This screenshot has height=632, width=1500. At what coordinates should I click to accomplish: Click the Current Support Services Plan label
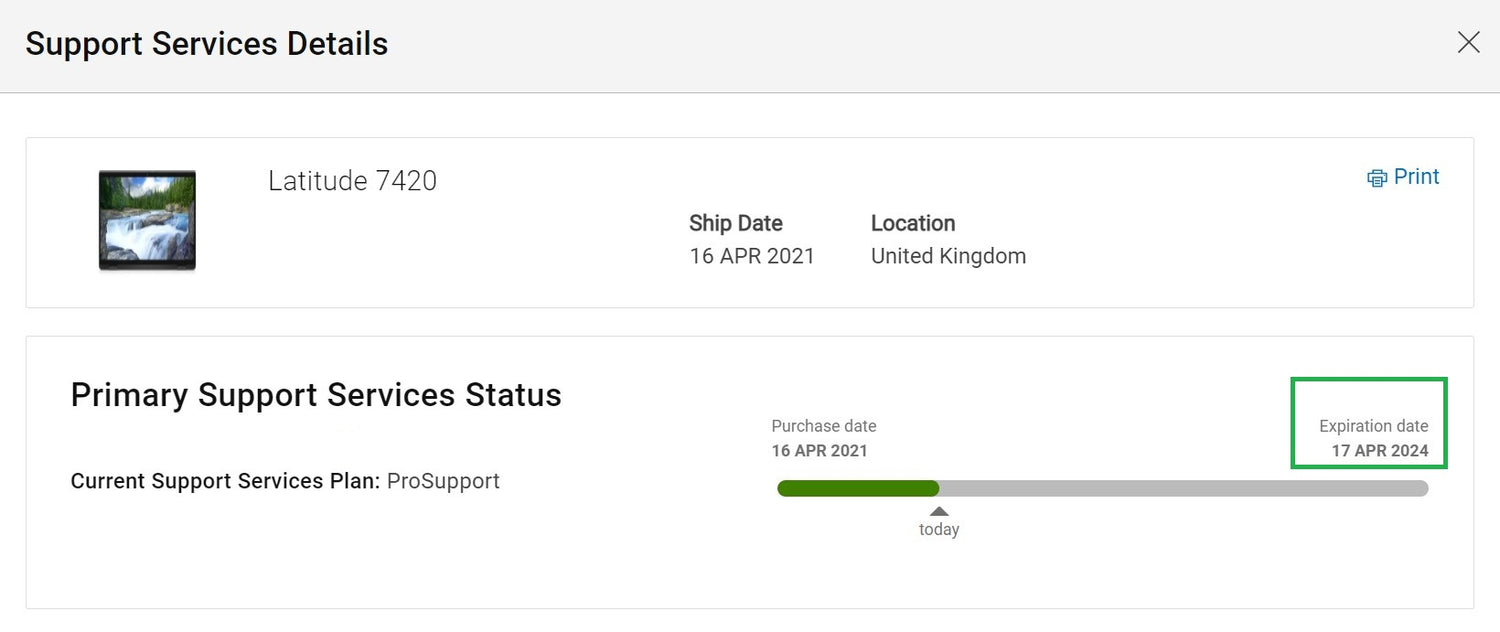coord(225,481)
